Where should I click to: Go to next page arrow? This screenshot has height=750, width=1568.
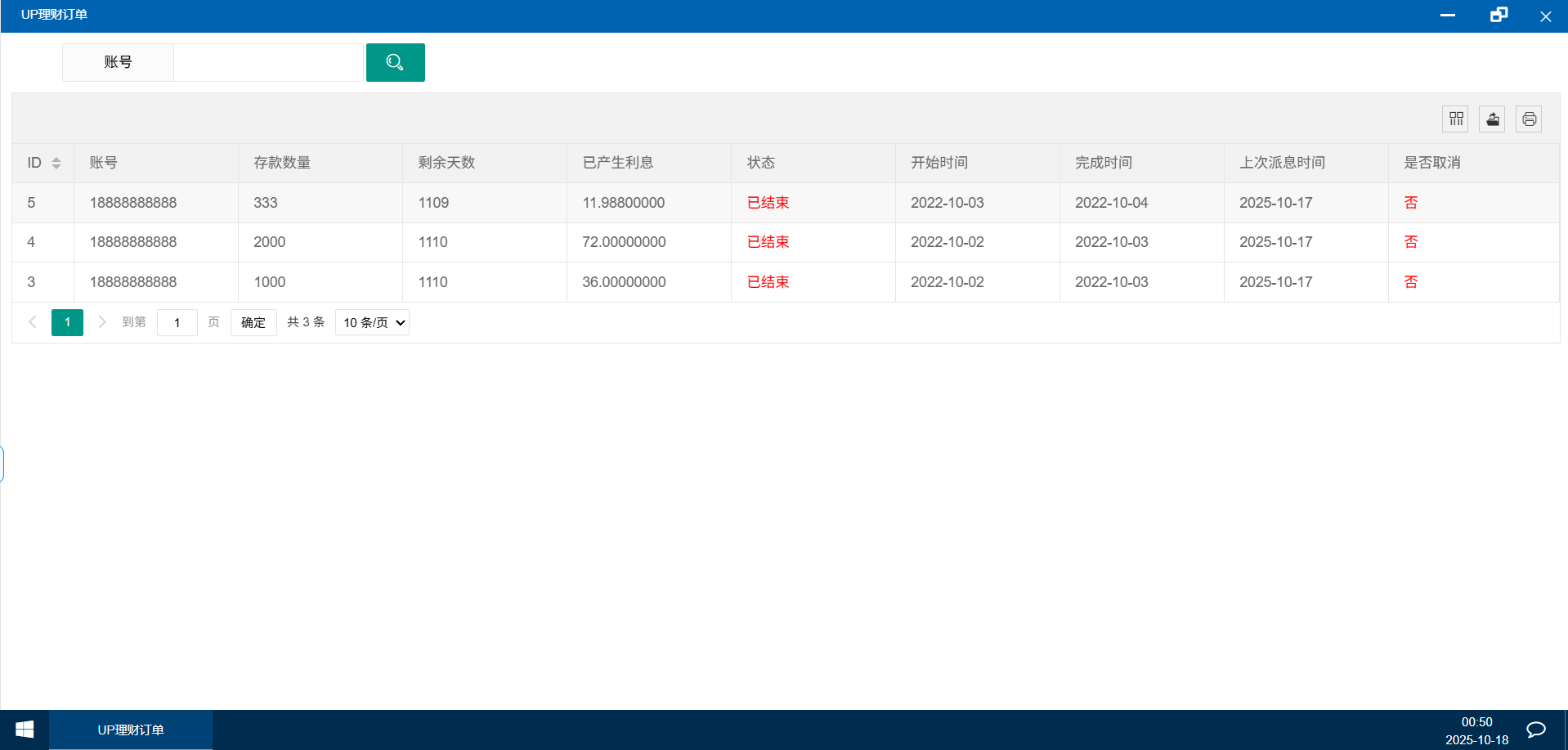tap(102, 322)
